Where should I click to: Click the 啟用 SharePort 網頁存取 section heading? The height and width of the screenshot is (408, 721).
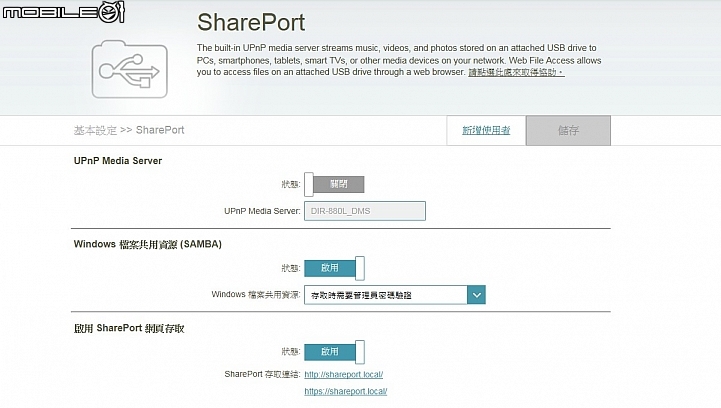(129, 328)
